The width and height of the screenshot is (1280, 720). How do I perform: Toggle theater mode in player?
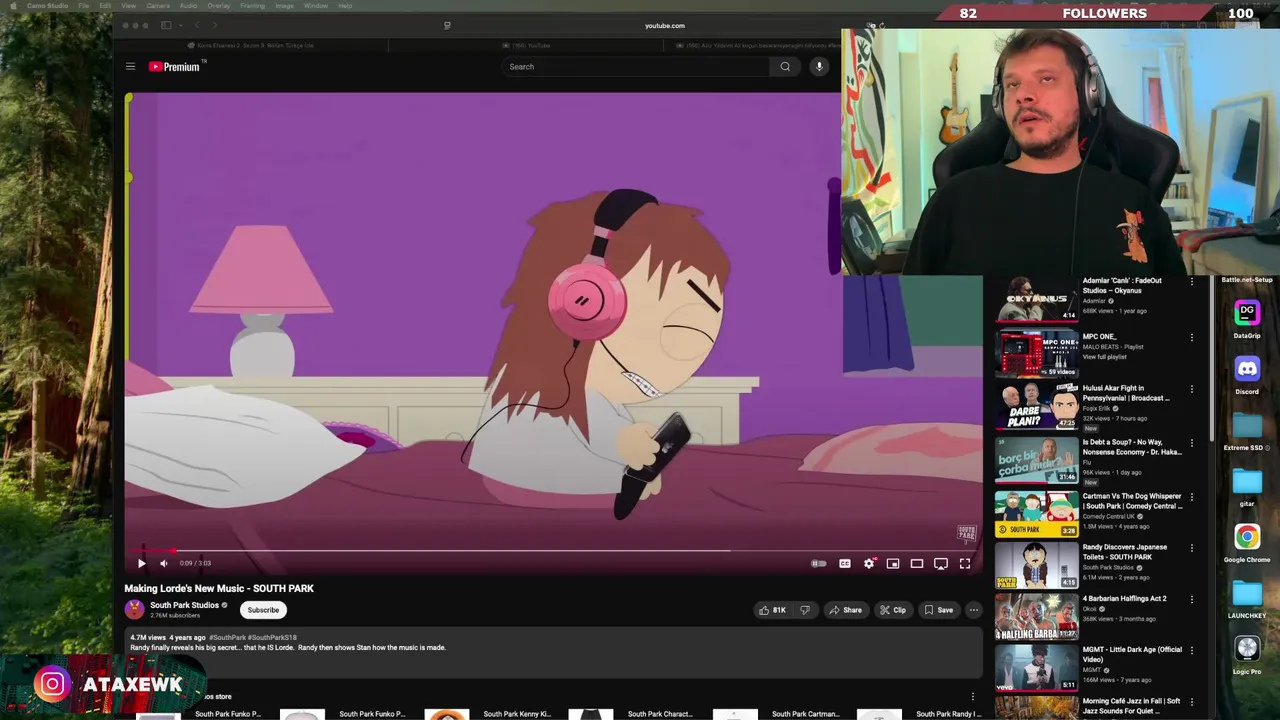coord(917,564)
